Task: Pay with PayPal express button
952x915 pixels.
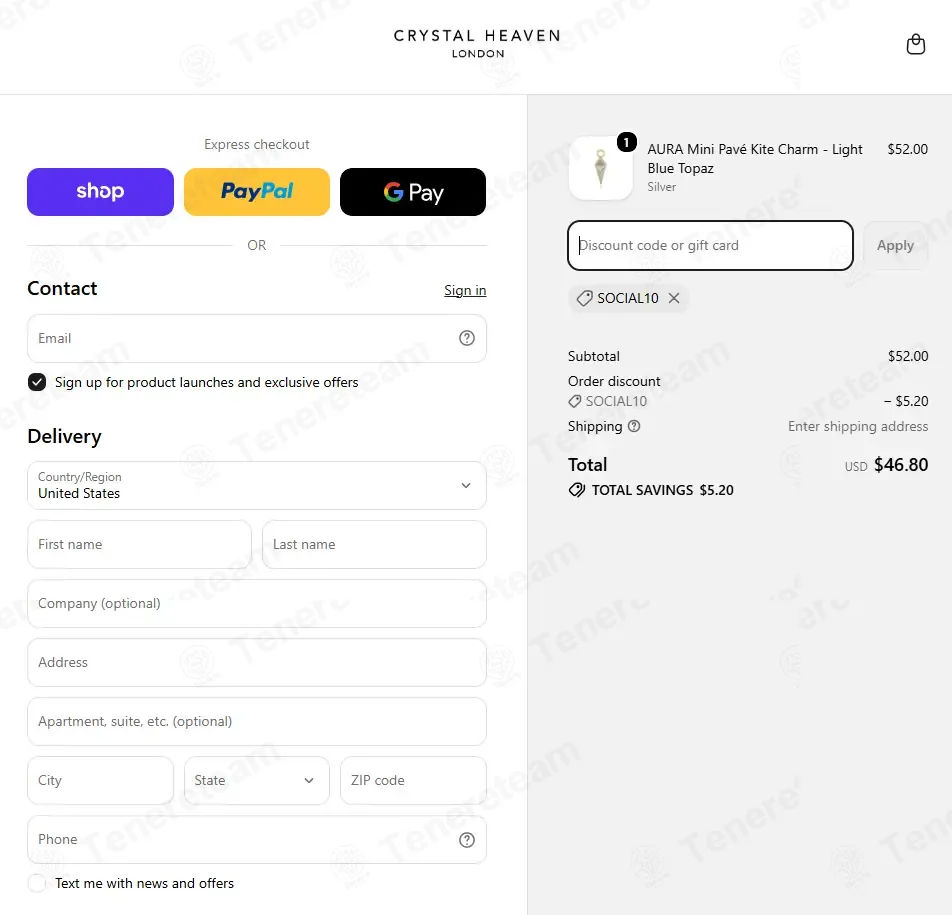Action: click(x=257, y=192)
